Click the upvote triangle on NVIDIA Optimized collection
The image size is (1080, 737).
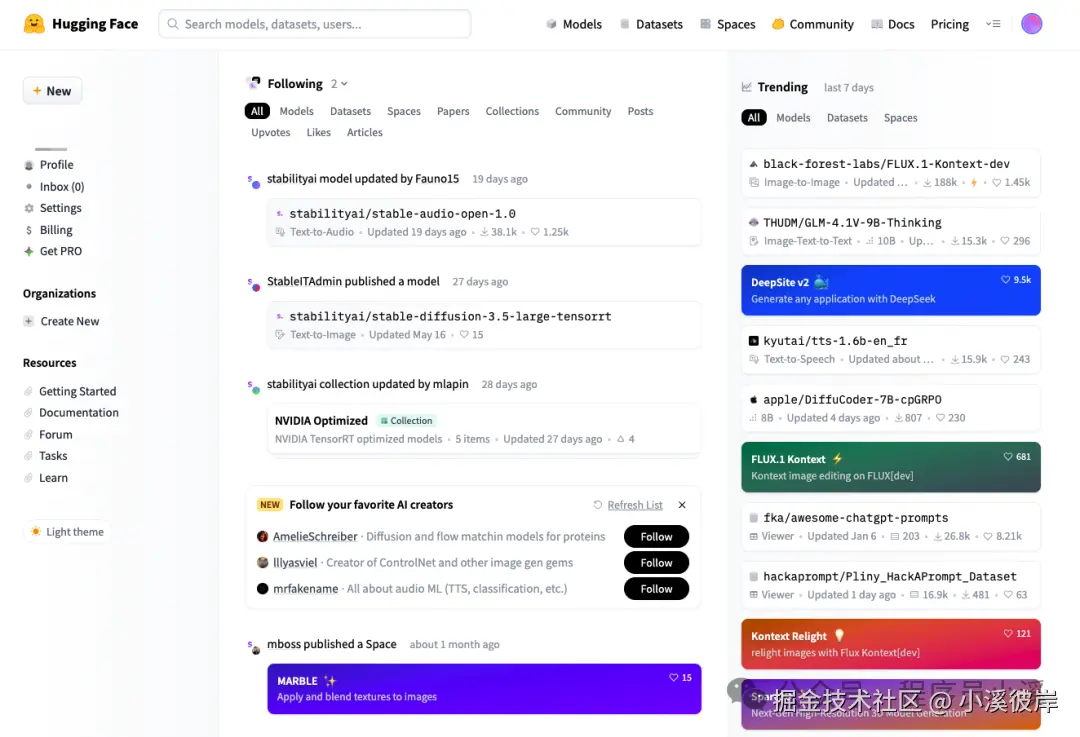621,439
